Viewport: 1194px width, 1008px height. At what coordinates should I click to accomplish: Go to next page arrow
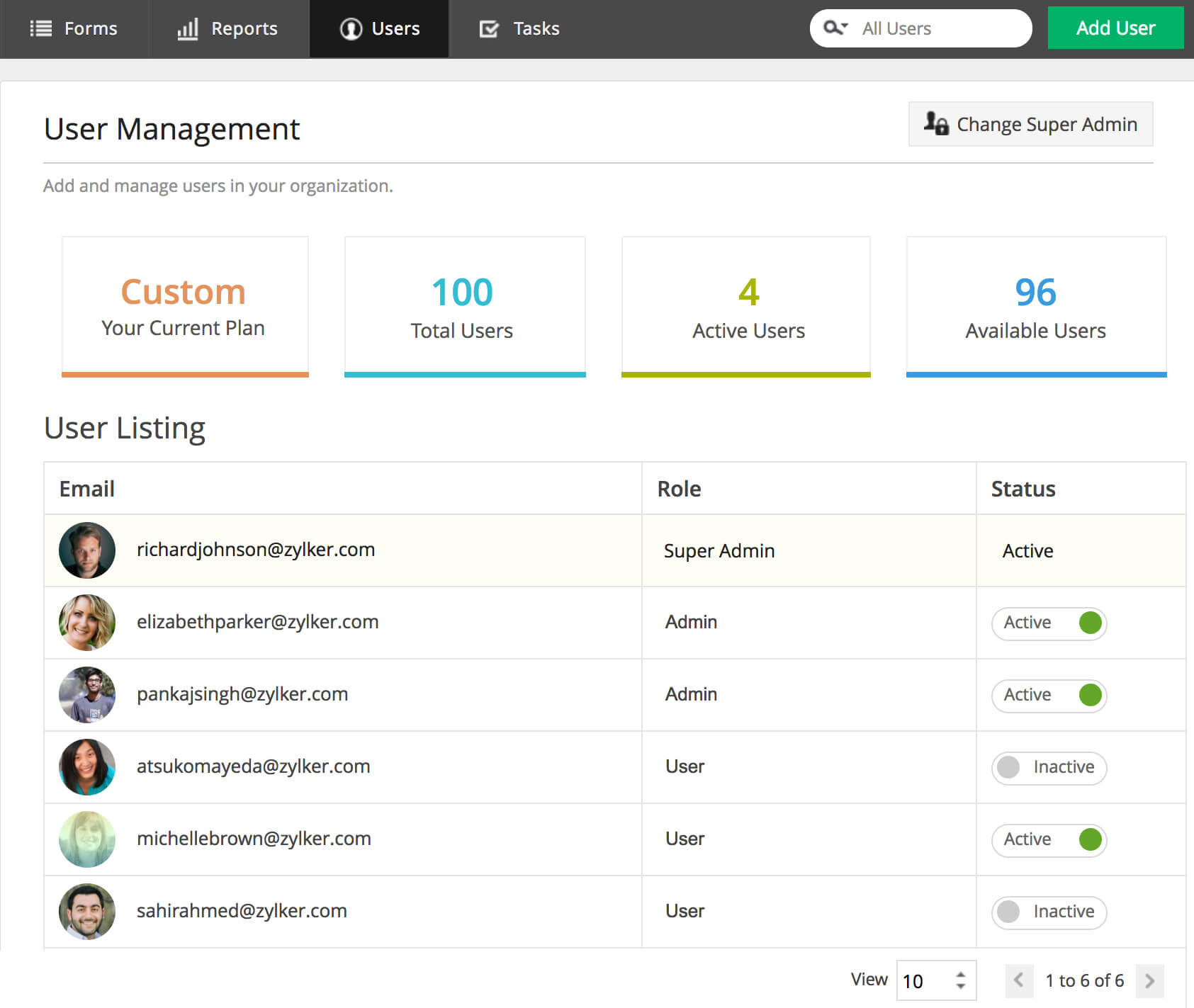pos(1149,980)
